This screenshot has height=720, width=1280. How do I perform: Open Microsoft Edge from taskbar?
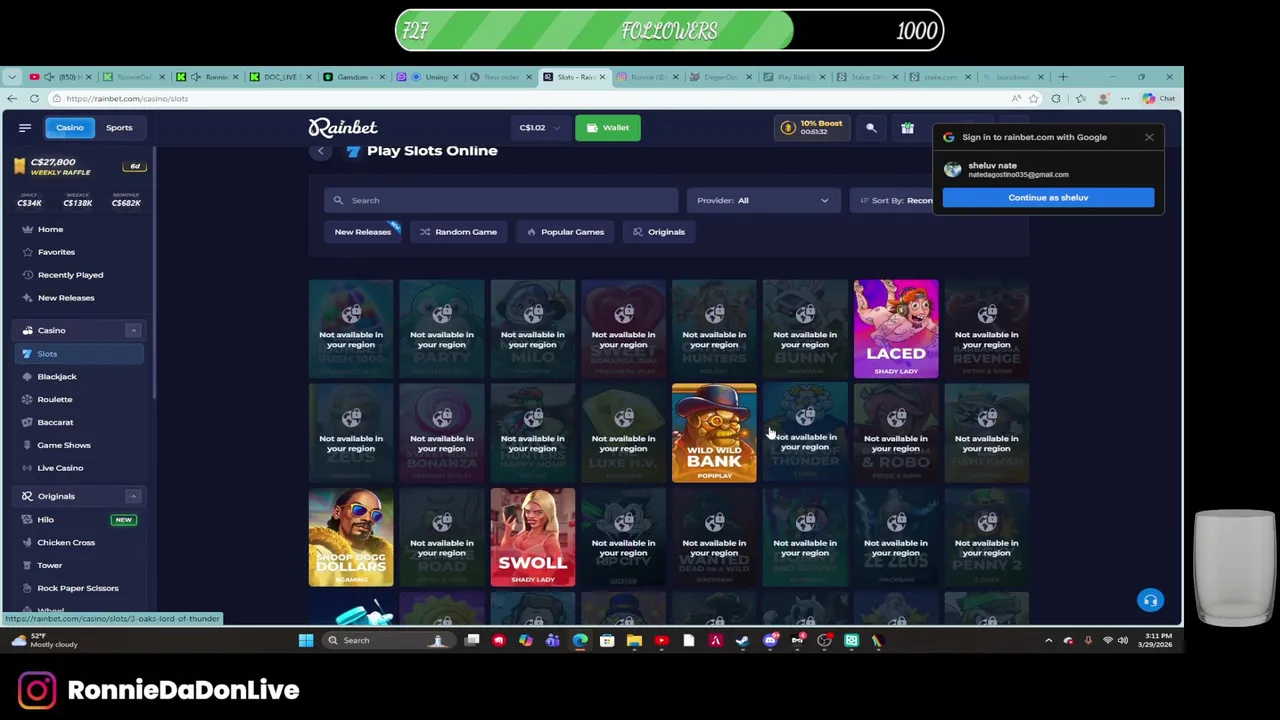[x=580, y=640]
